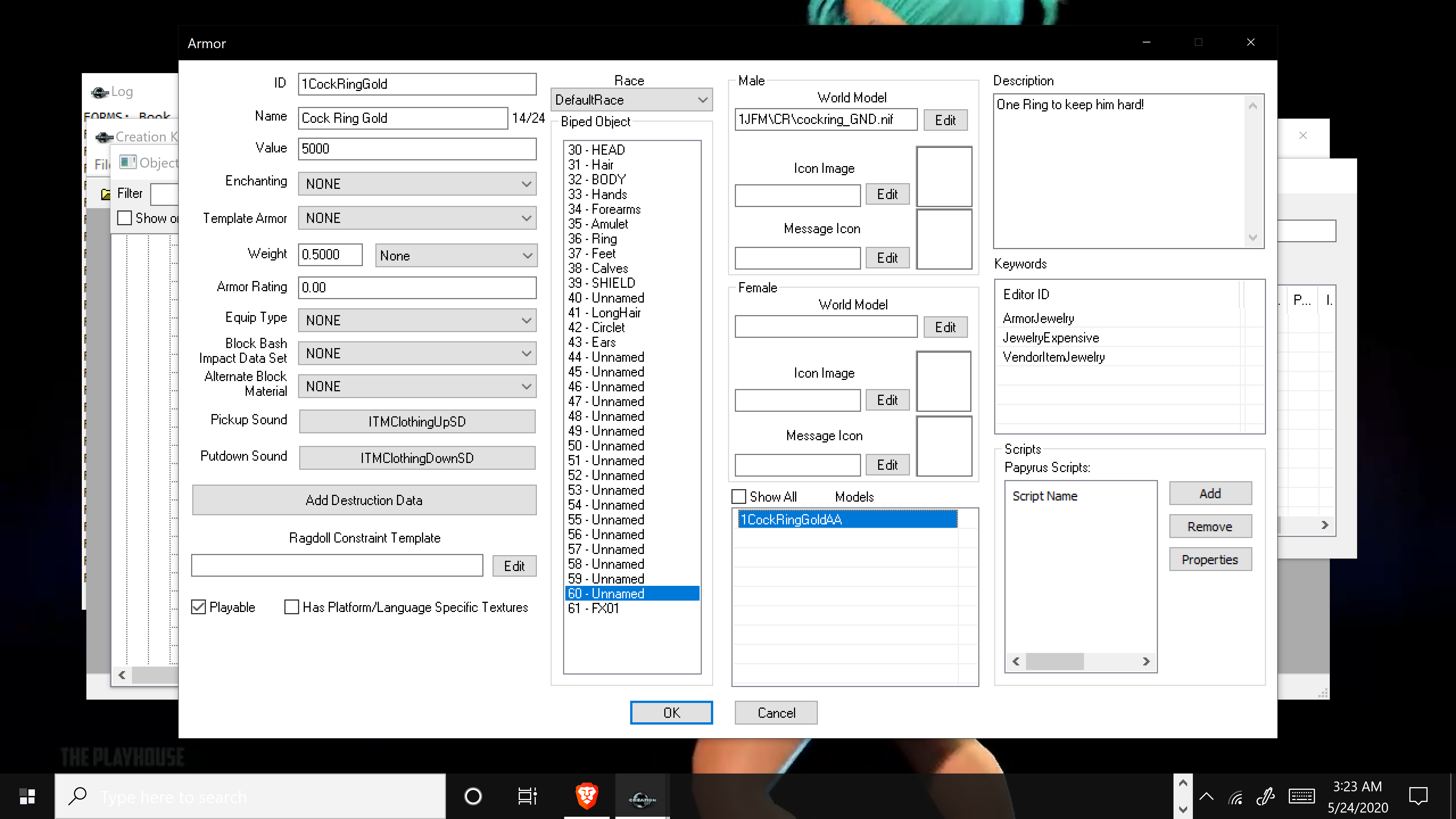
Task: Open Action Center notifications icon
Action: pyautogui.click(x=1418, y=796)
